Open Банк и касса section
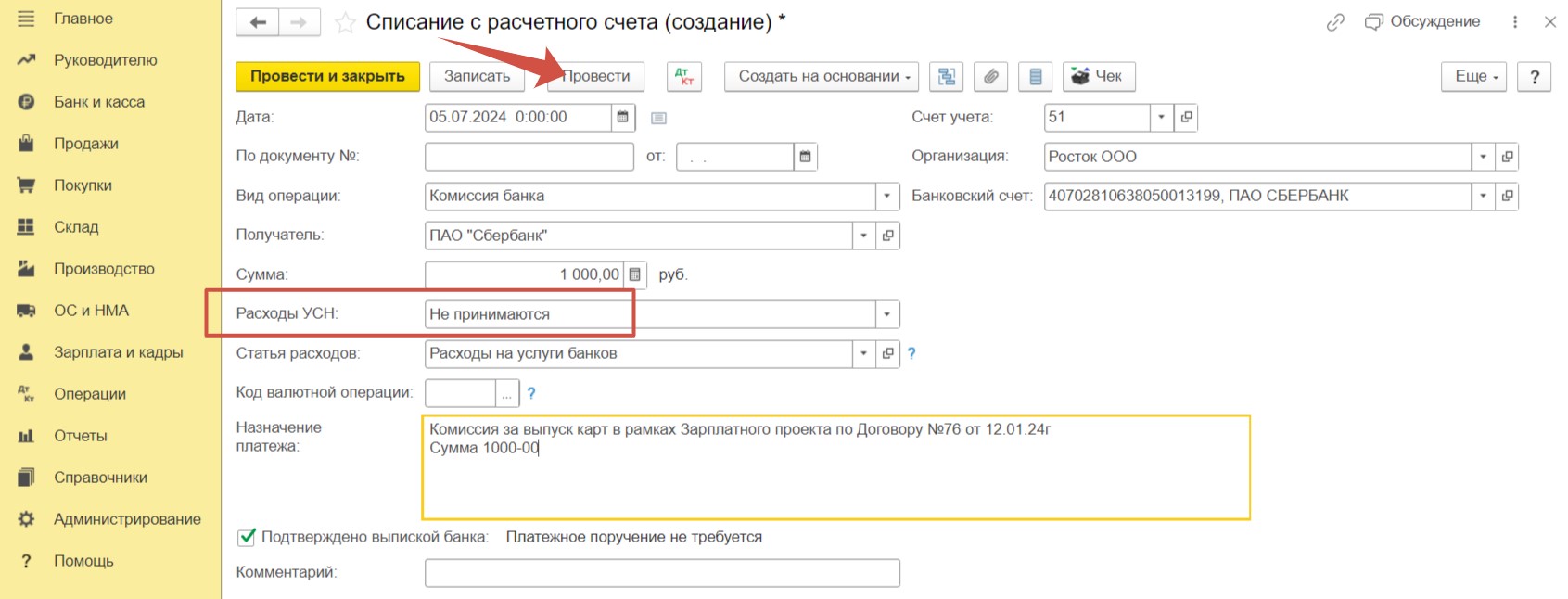 click(x=99, y=102)
